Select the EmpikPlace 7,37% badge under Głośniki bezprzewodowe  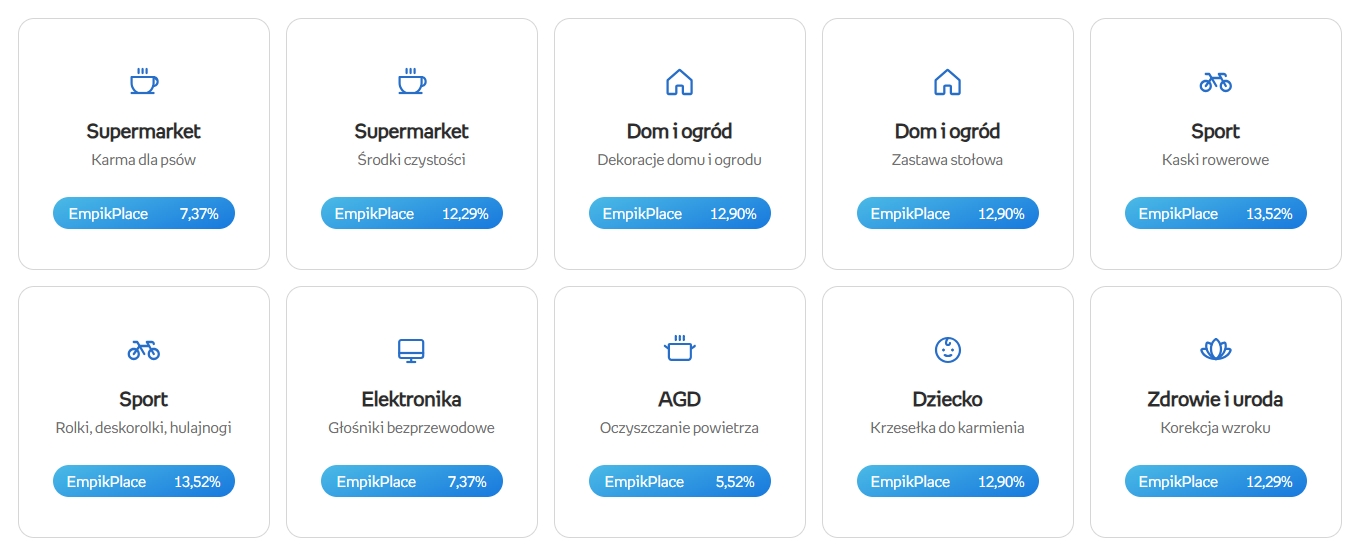pyautogui.click(x=412, y=481)
